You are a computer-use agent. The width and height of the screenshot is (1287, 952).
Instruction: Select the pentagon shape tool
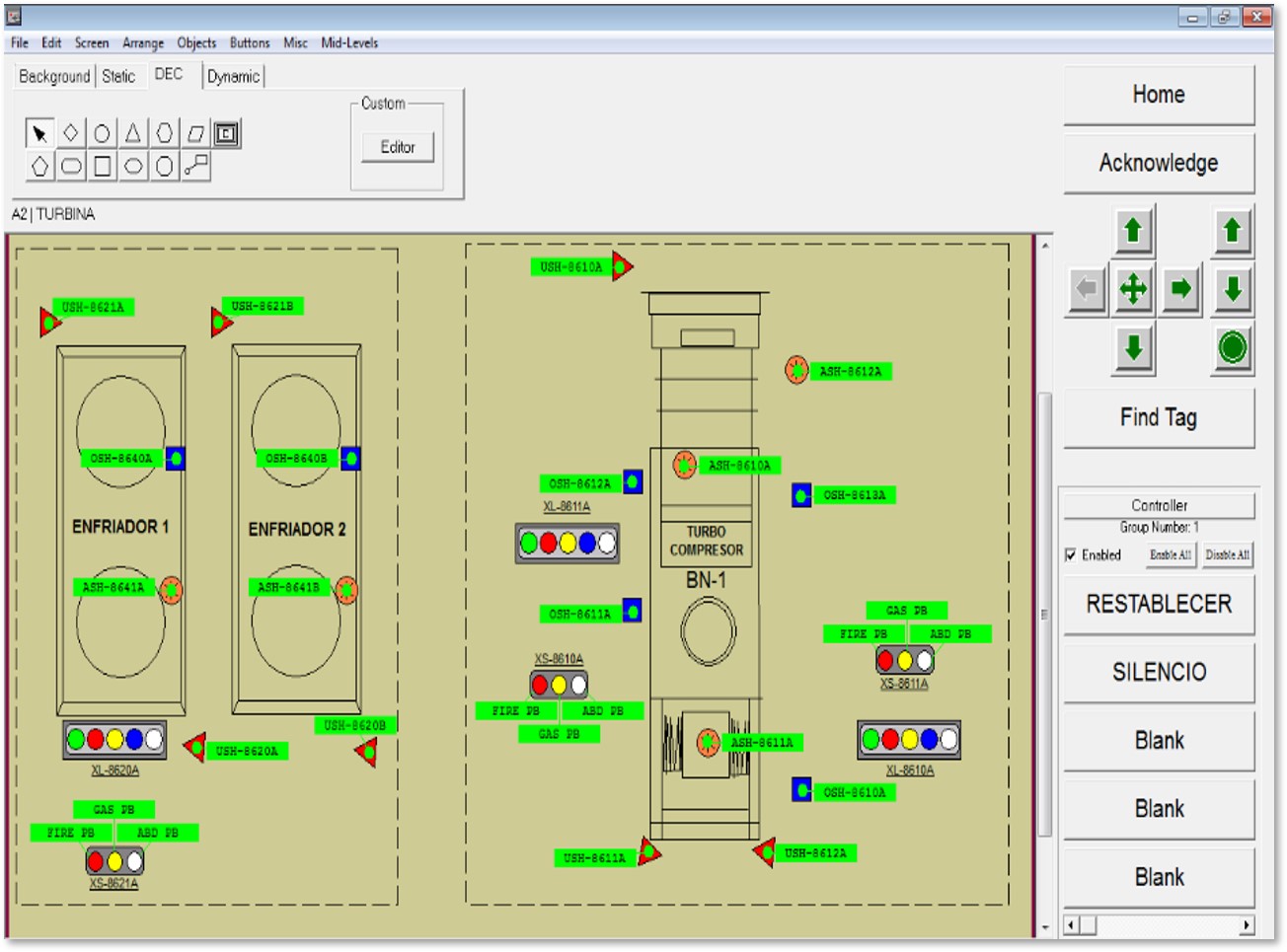pos(39,166)
